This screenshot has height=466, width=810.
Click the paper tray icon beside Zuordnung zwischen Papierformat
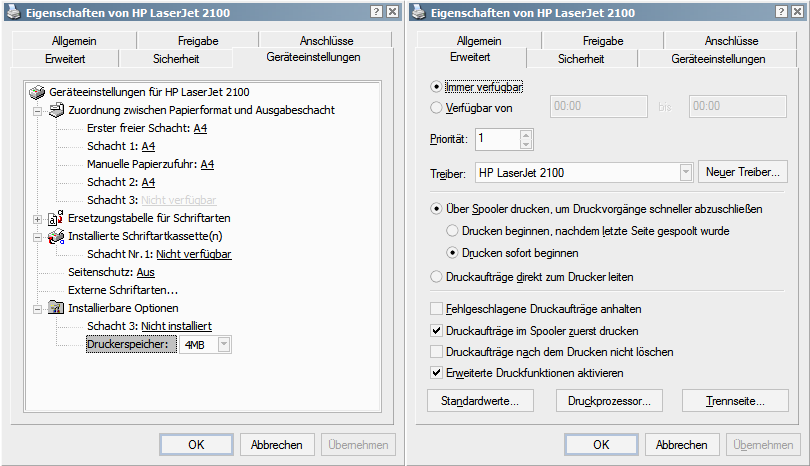56,110
